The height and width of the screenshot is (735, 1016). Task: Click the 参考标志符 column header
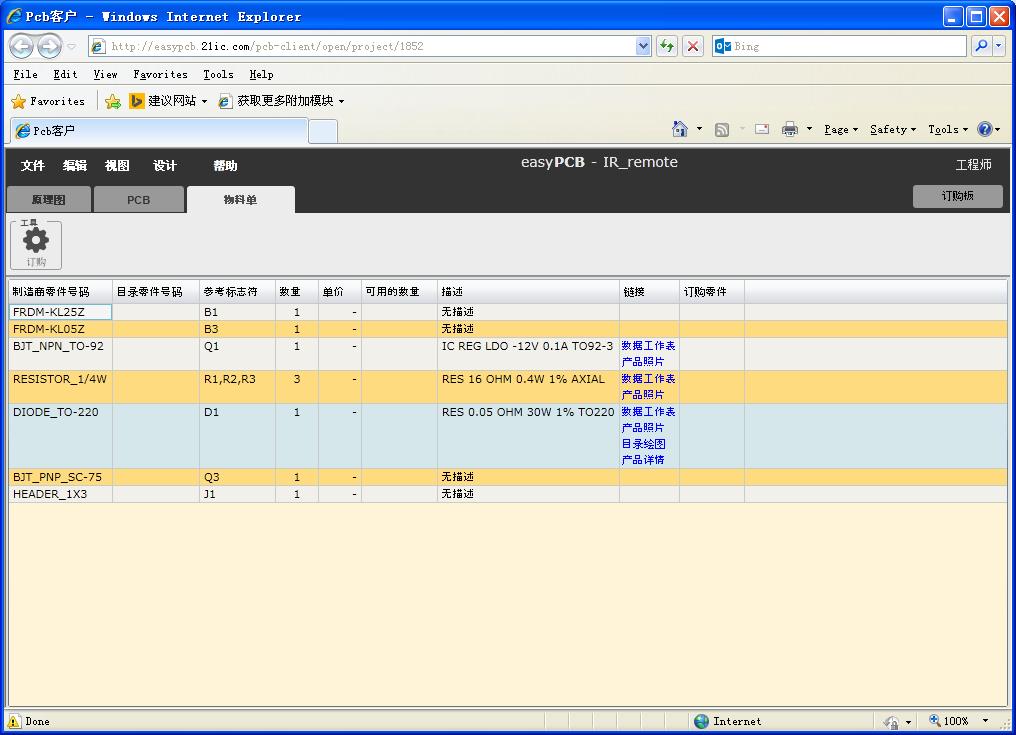237,292
